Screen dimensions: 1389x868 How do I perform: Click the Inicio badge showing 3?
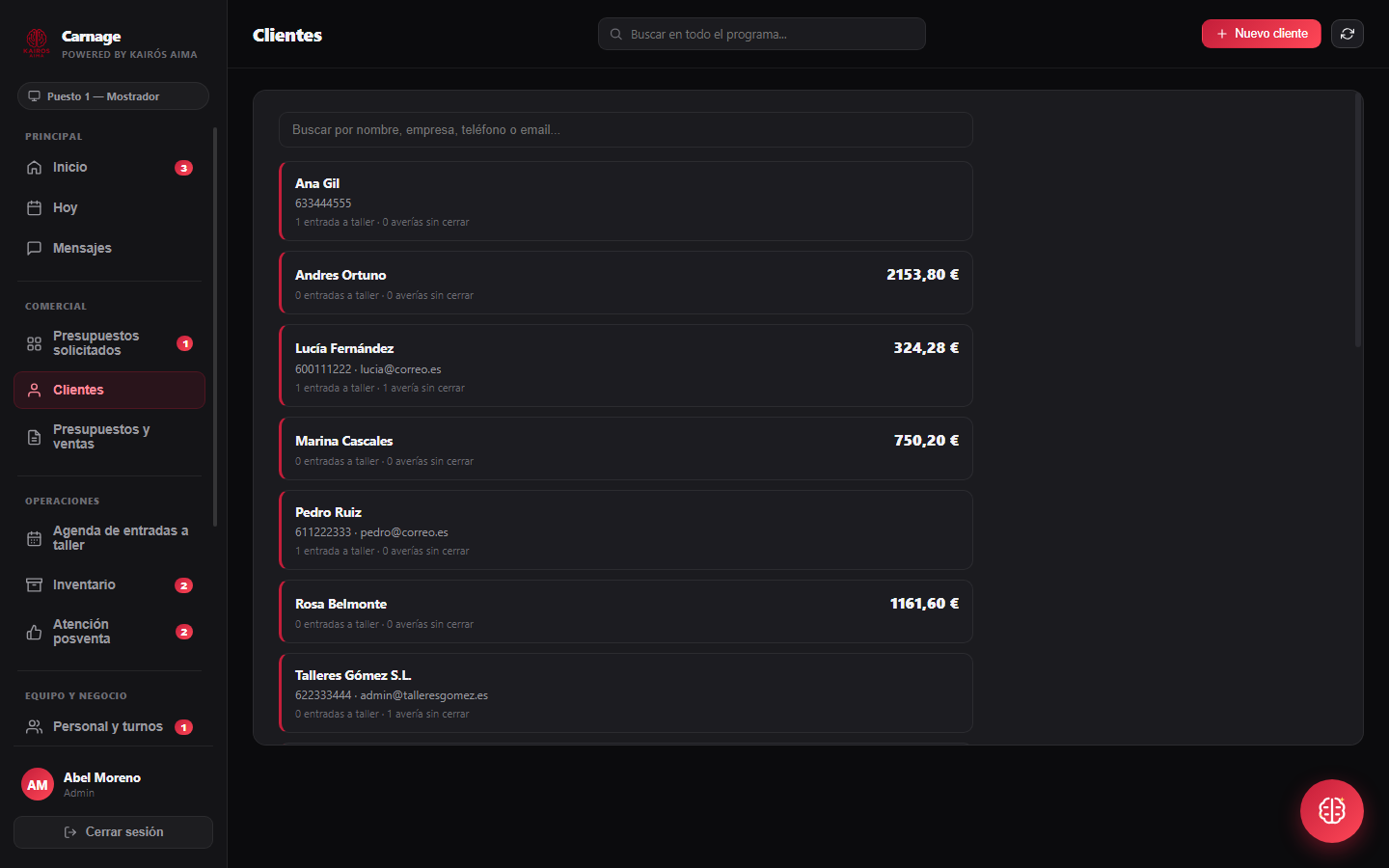point(184,168)
